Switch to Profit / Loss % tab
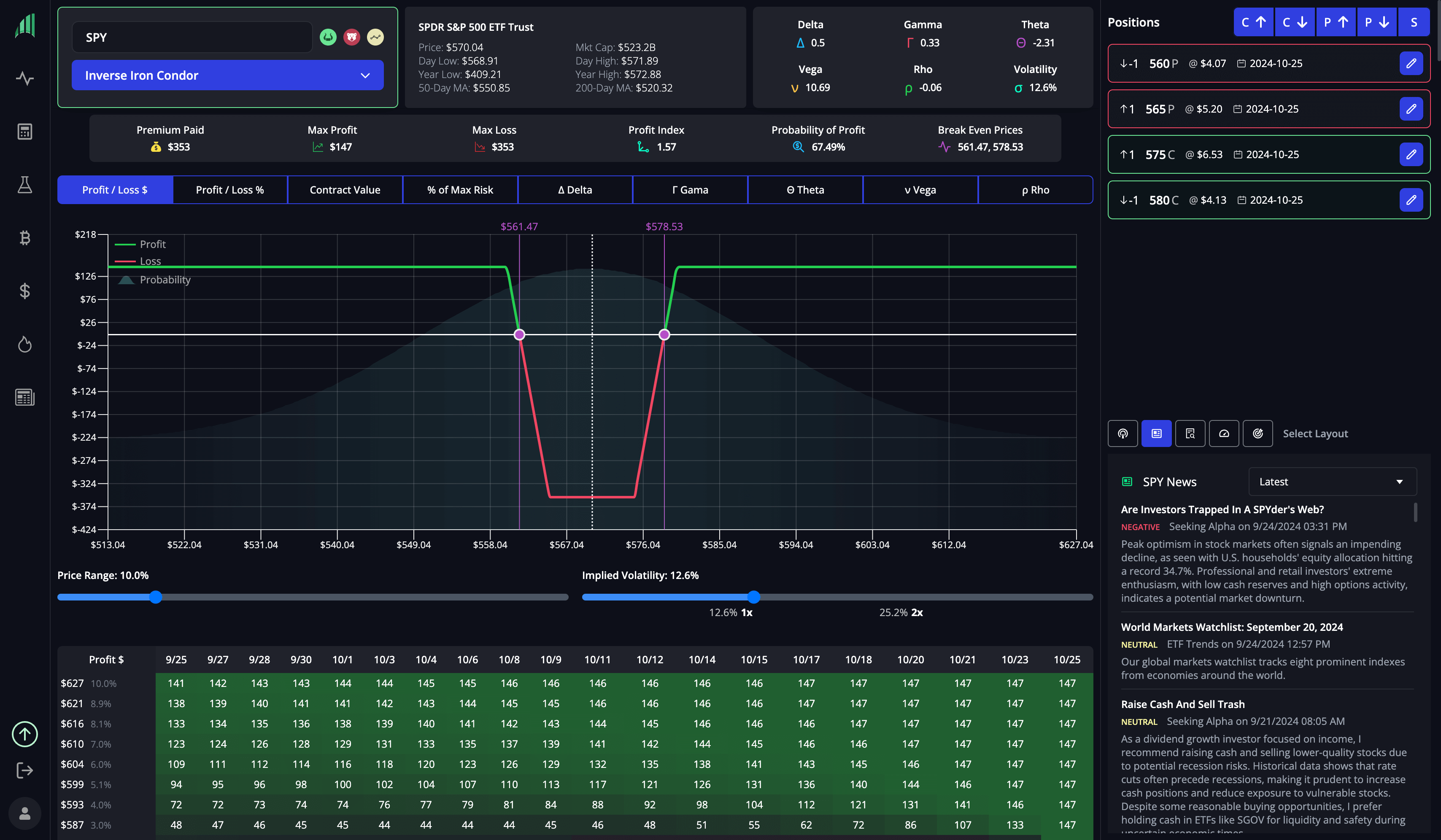Screen dimensions: 1441x840 click(x=230, y=190)
